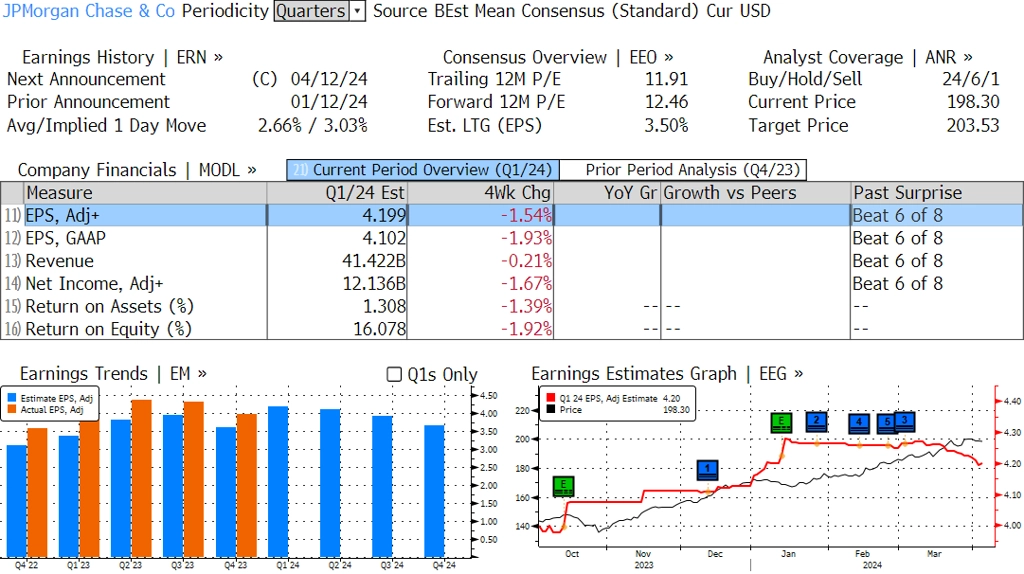Click Forward 12M P/E value 12.46

pyautogui.click(x=667, y=102)
